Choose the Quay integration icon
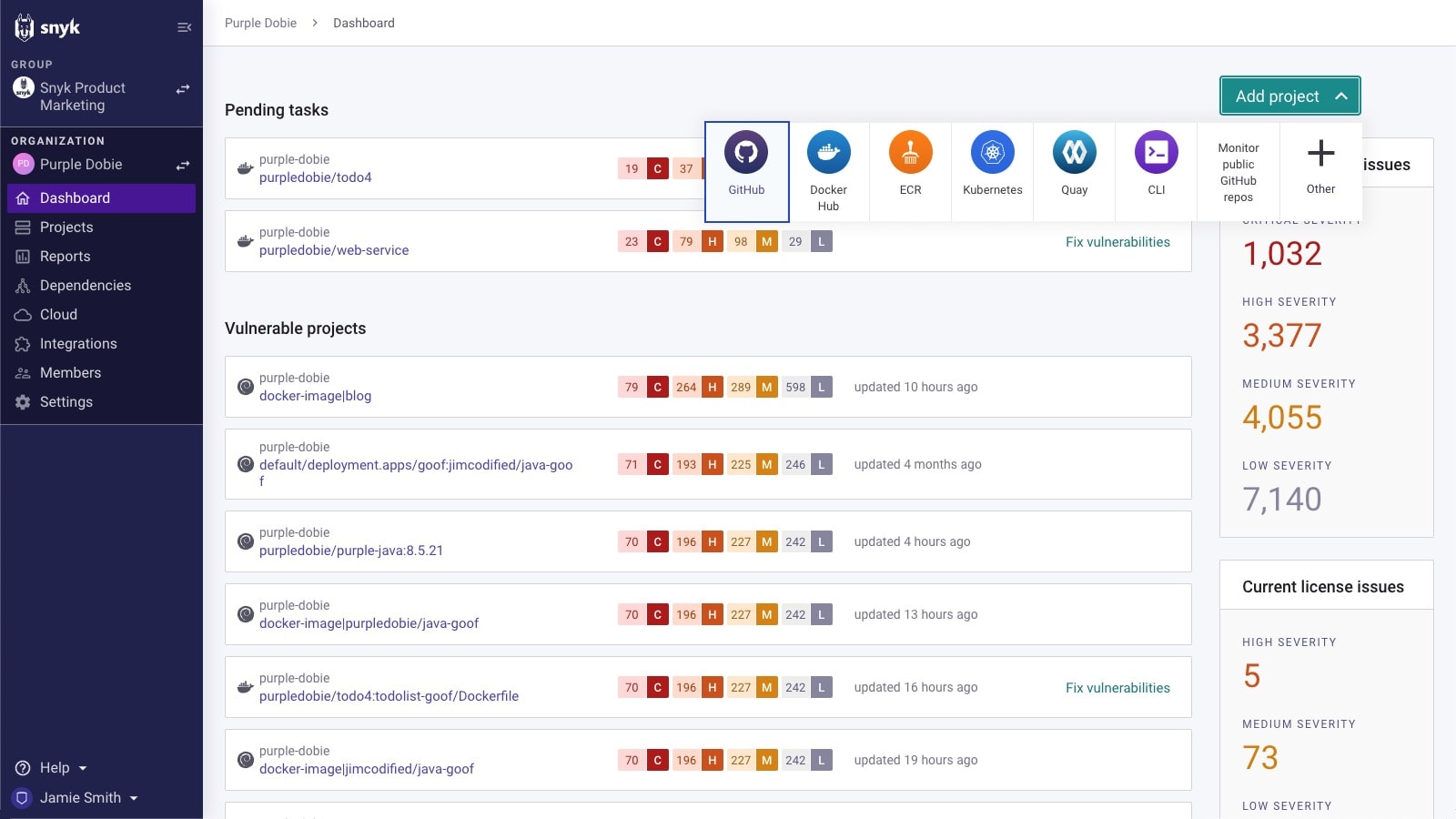The height and width of the screenshot is (819, 1456). [x=1074, y=153]
